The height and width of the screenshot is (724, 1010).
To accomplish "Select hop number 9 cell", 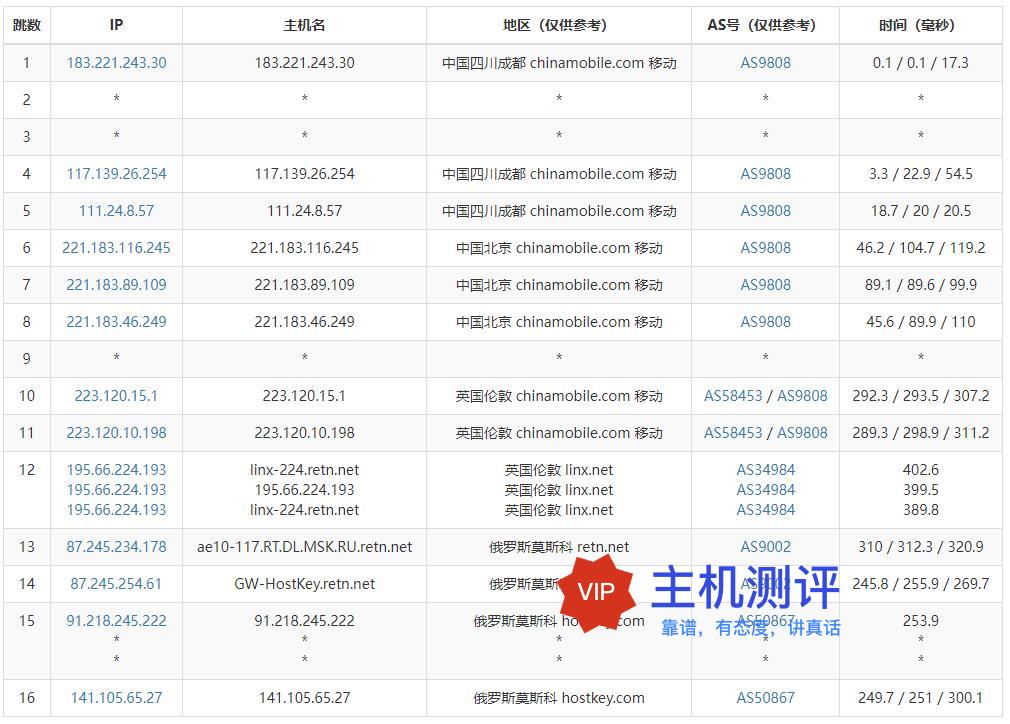I will pyautogui.click(x=26, y=359).
